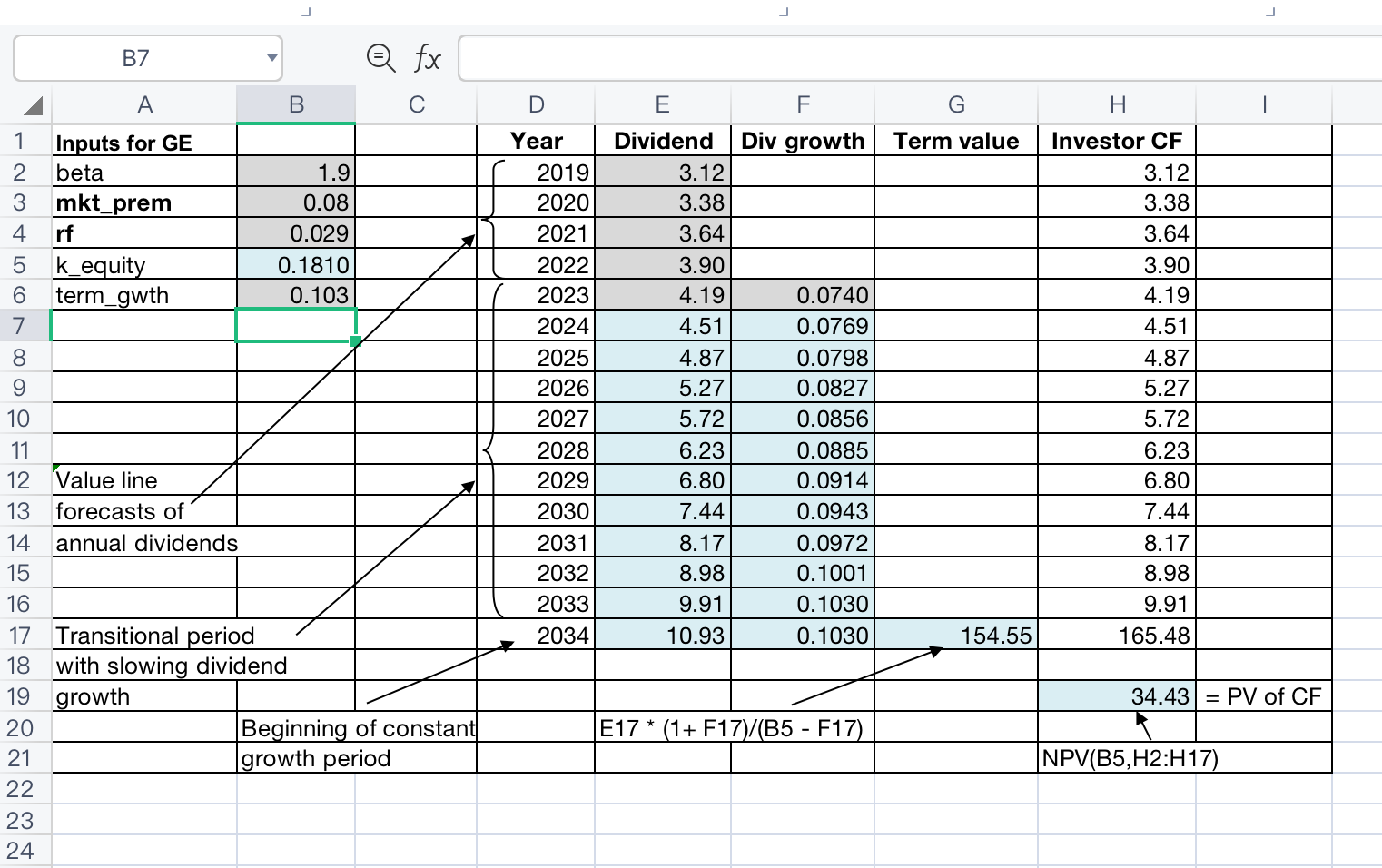Select column A header
Viewport: 1382px width, 868px height.
pyautogui.click(x=144, y=105)
